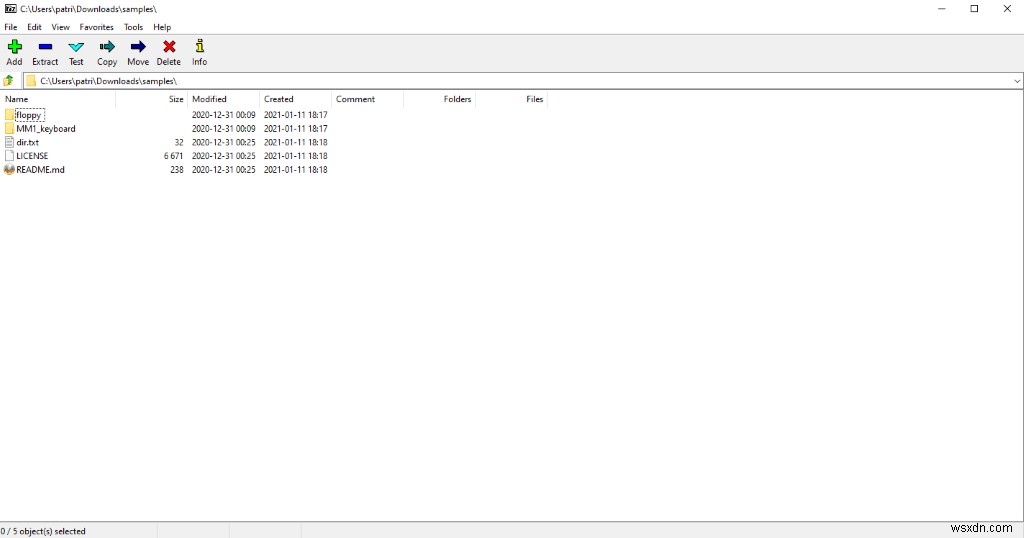Screen dimensions: 1024x538
Task: Click the floppy folder icon
Action: (9, 115)
